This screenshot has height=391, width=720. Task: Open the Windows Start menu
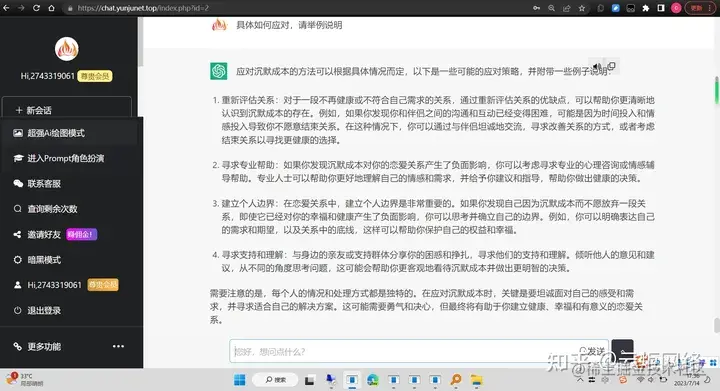(240, 380)
